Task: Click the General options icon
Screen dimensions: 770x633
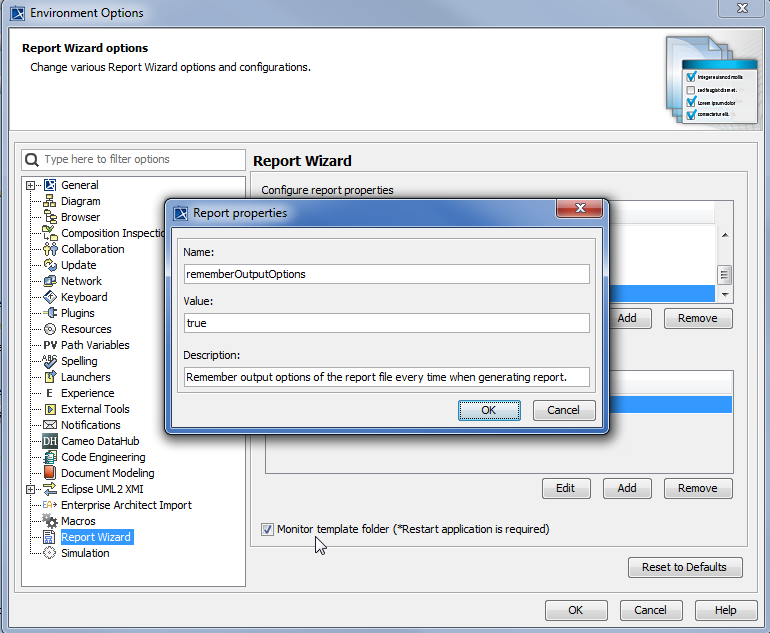Action: tap(50, 185)
